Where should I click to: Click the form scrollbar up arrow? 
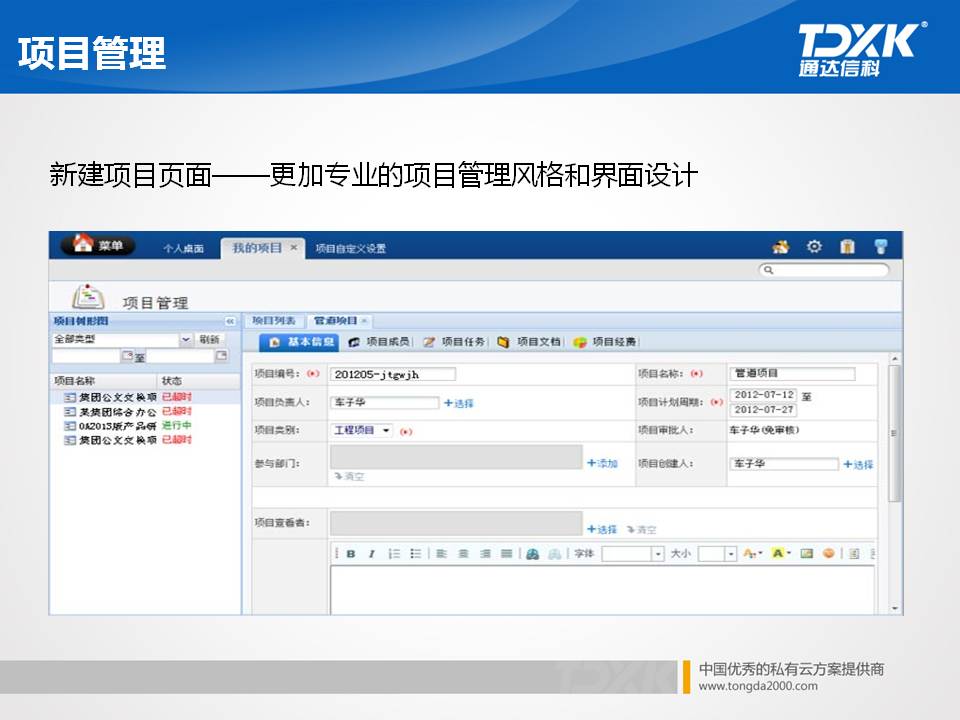894,358
